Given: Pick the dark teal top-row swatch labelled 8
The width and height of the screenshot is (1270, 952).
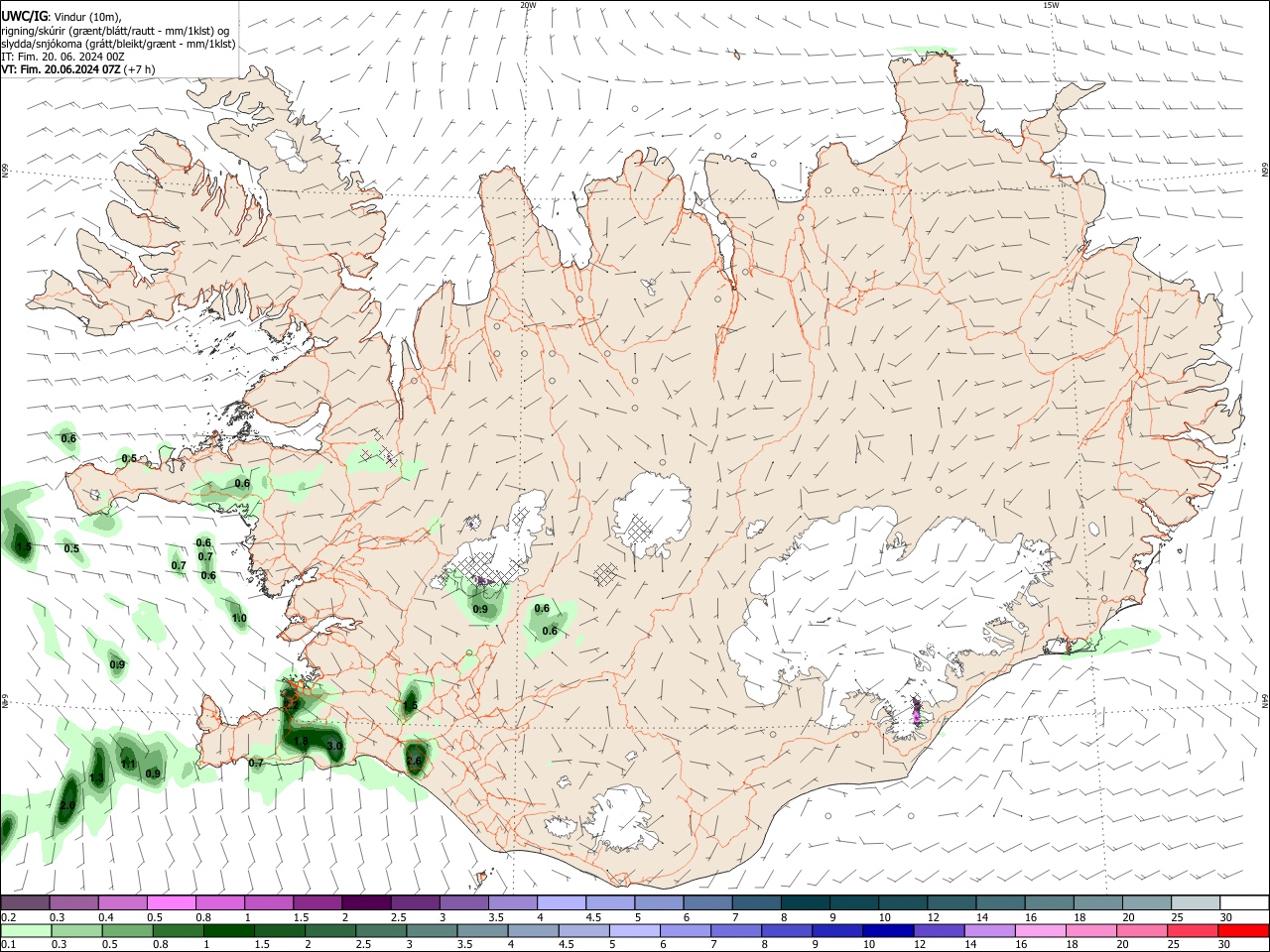Looking at the screenshot, I should pos(805,903).
